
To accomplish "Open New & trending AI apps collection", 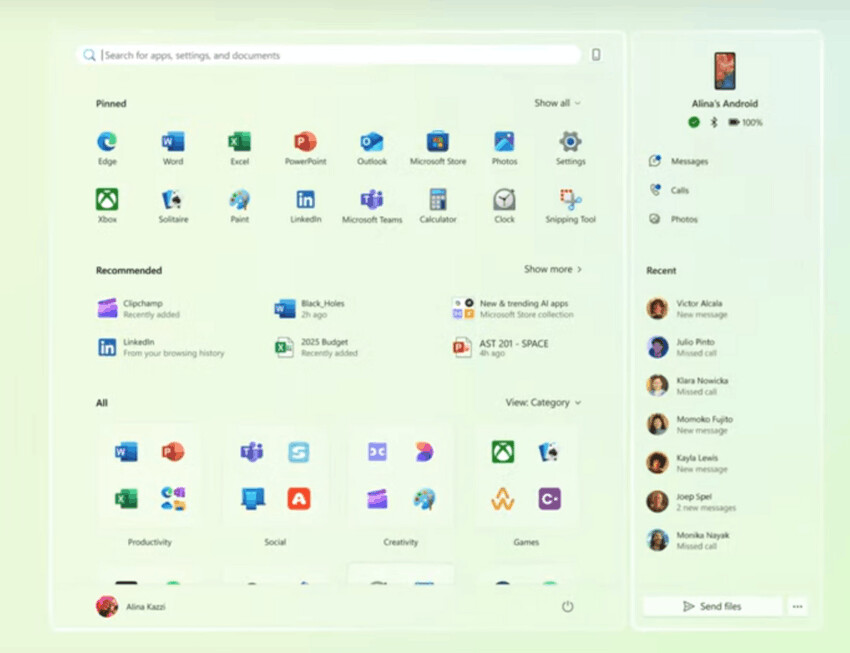I will [x=513, y=308].
